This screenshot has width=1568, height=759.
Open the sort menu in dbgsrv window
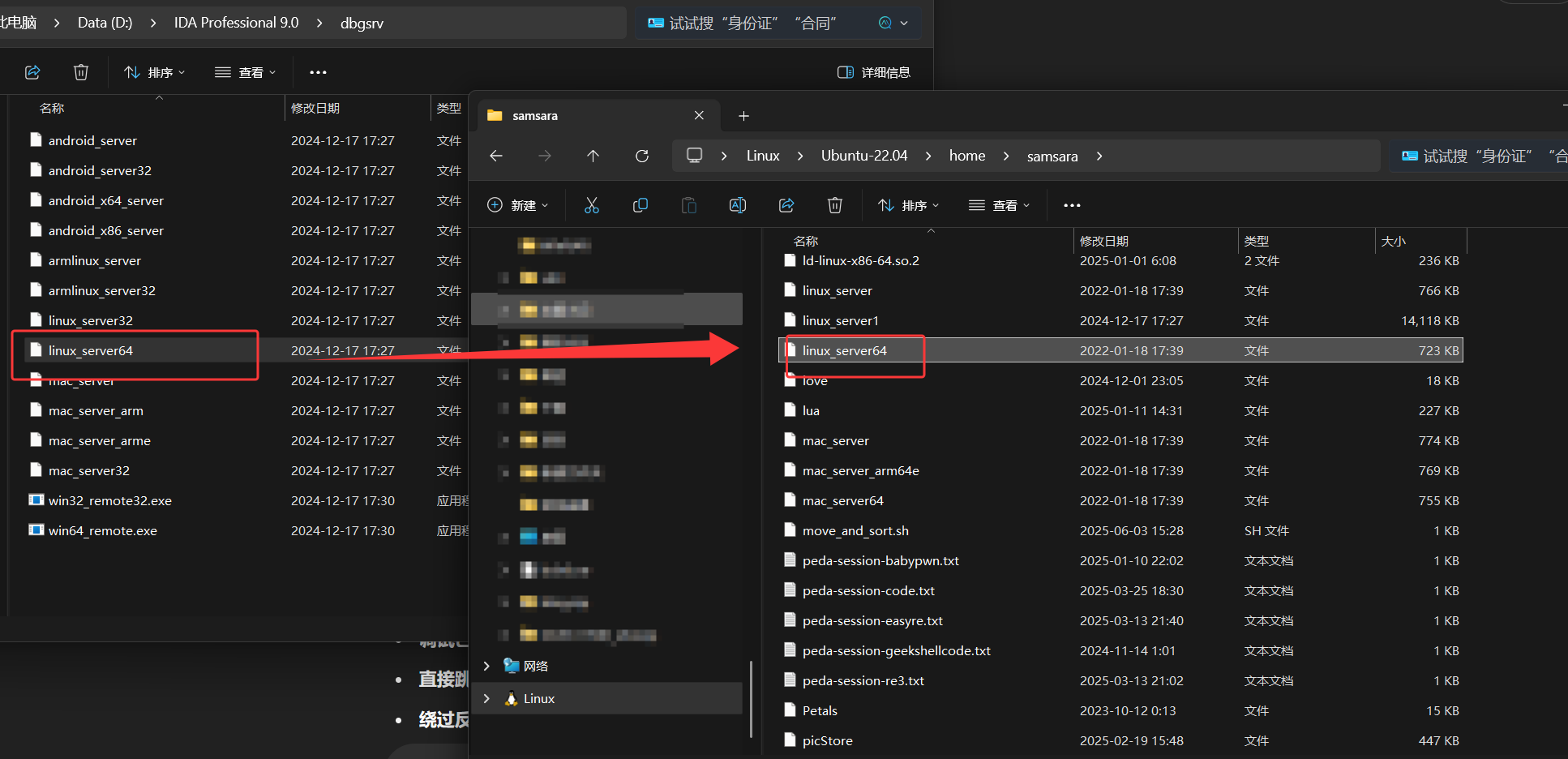click(x=154, y=72)
